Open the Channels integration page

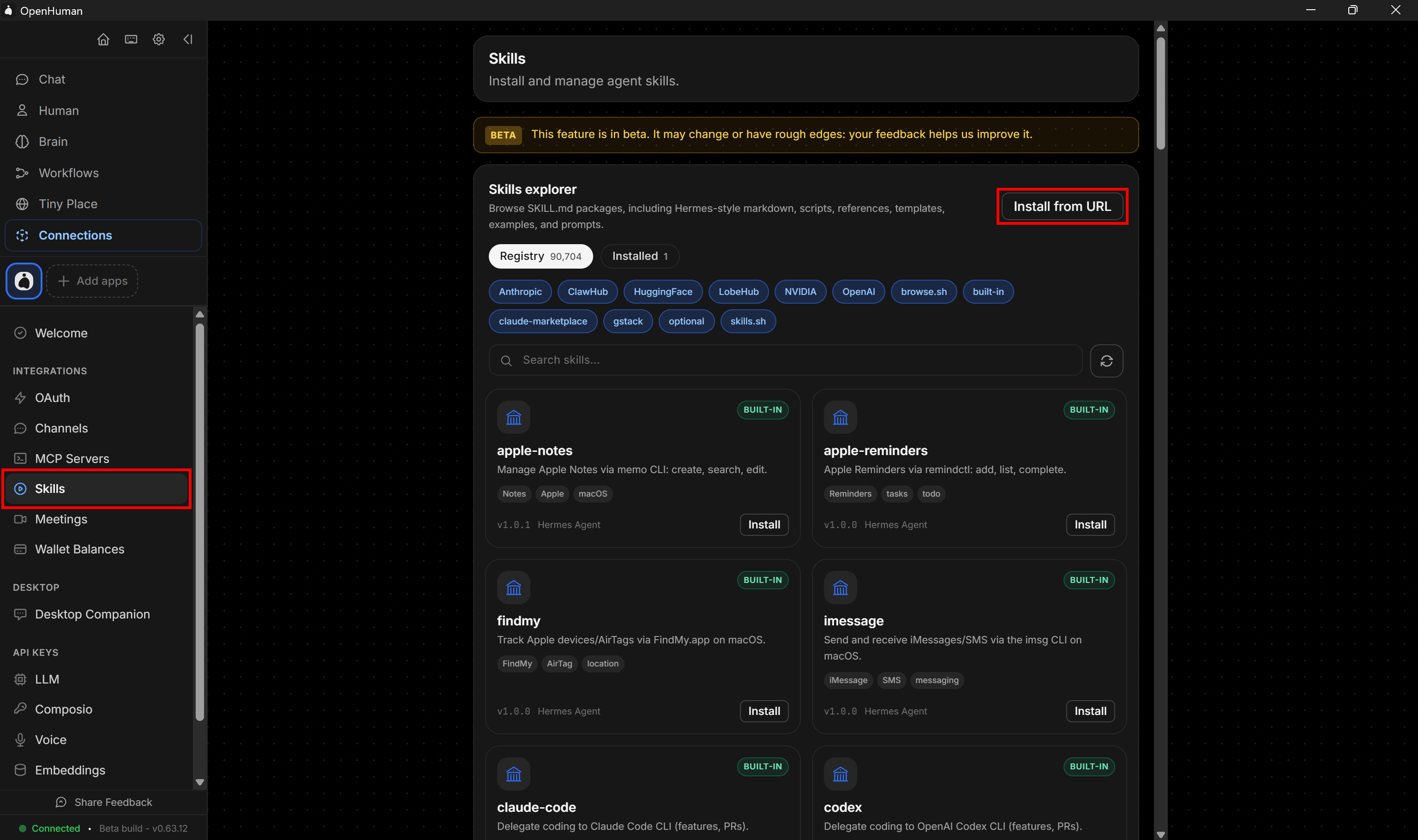click(x=97, y=428)
